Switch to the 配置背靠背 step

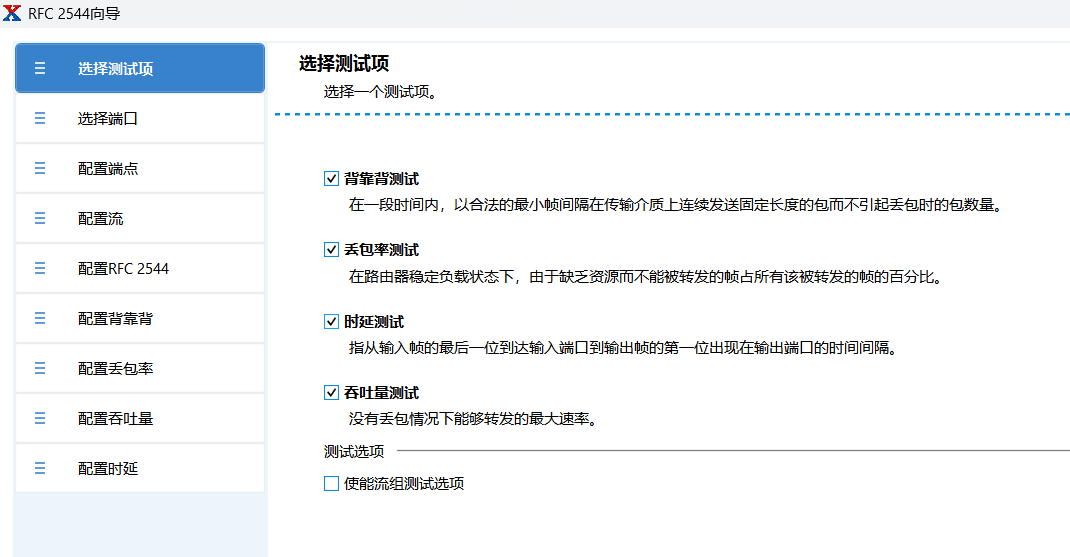[140, 318]
